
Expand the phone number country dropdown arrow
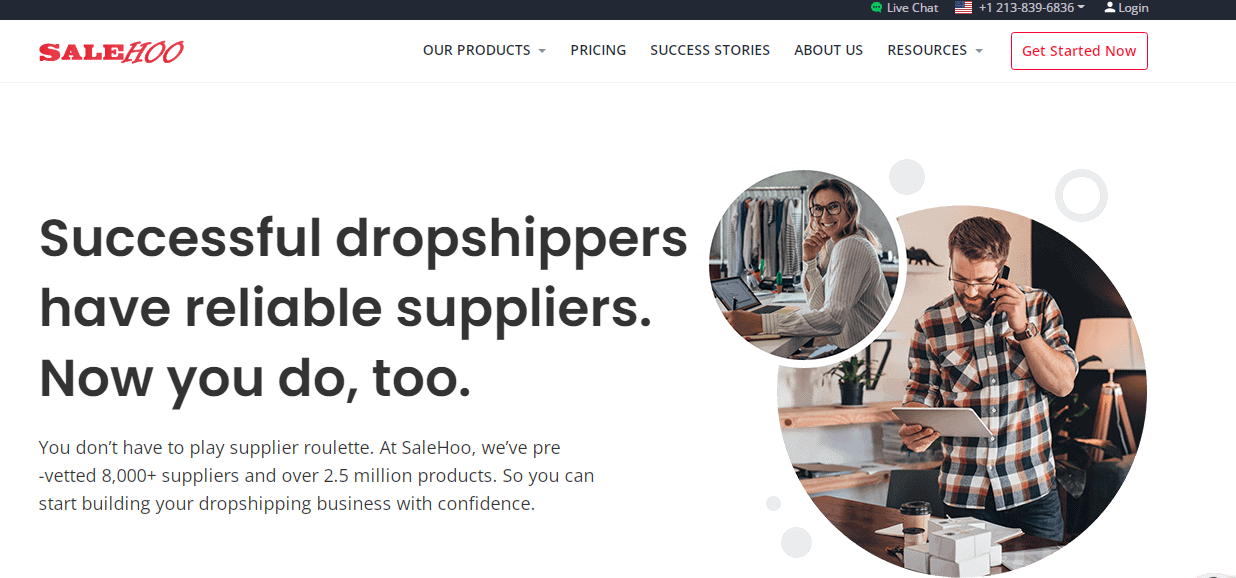point(1081,8)
